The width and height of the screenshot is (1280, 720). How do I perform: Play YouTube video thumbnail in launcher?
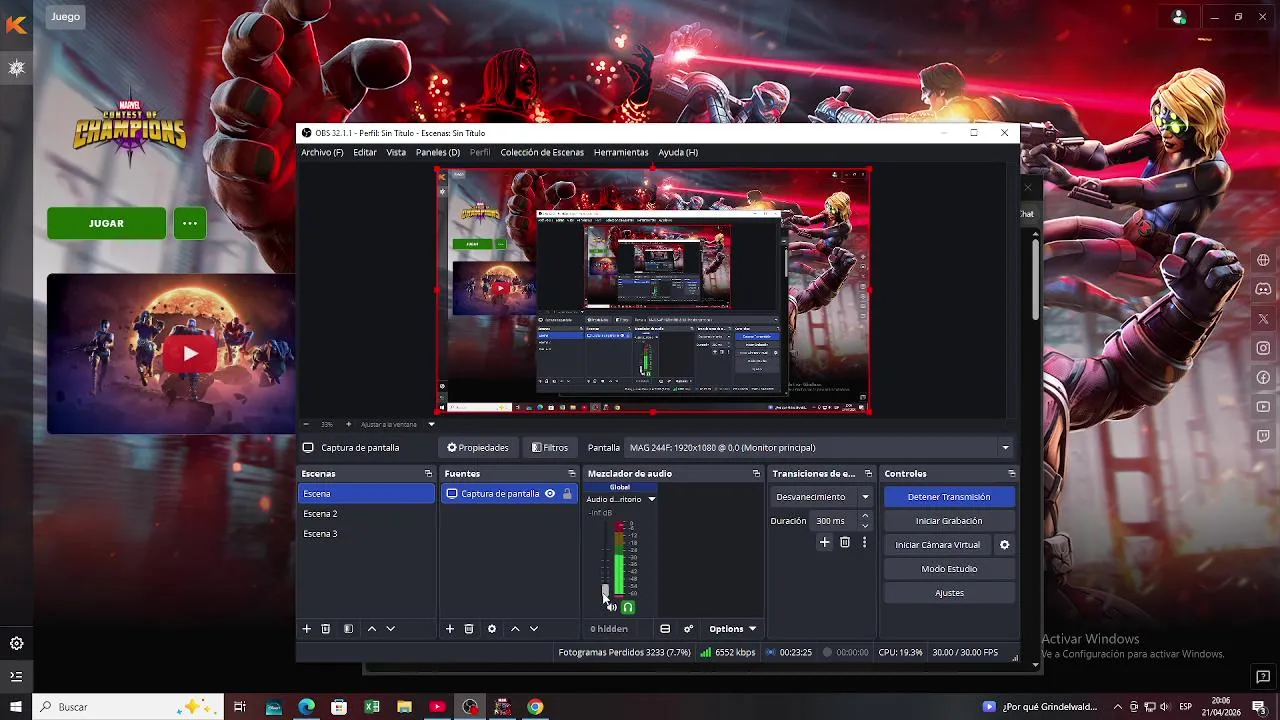tap(190, 353)
